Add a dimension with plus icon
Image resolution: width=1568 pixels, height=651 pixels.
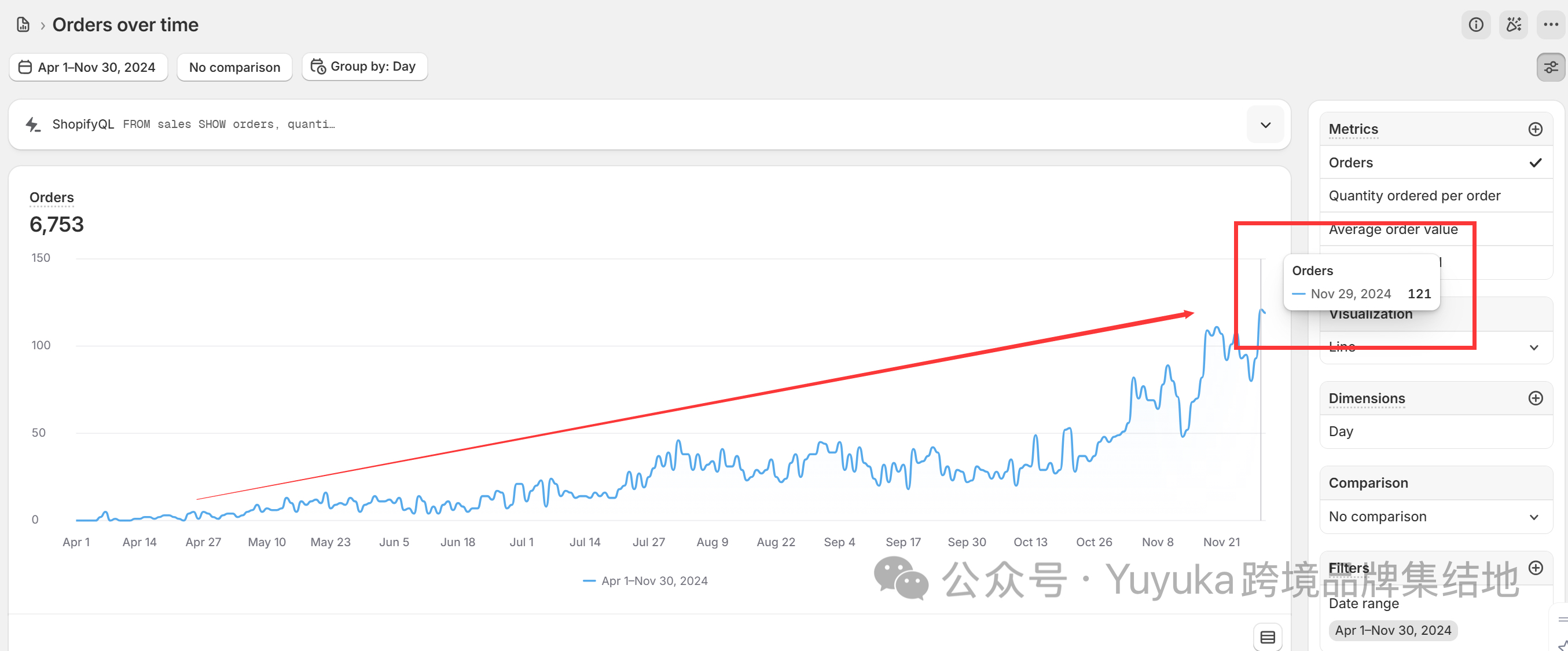tap(1535, 398)
